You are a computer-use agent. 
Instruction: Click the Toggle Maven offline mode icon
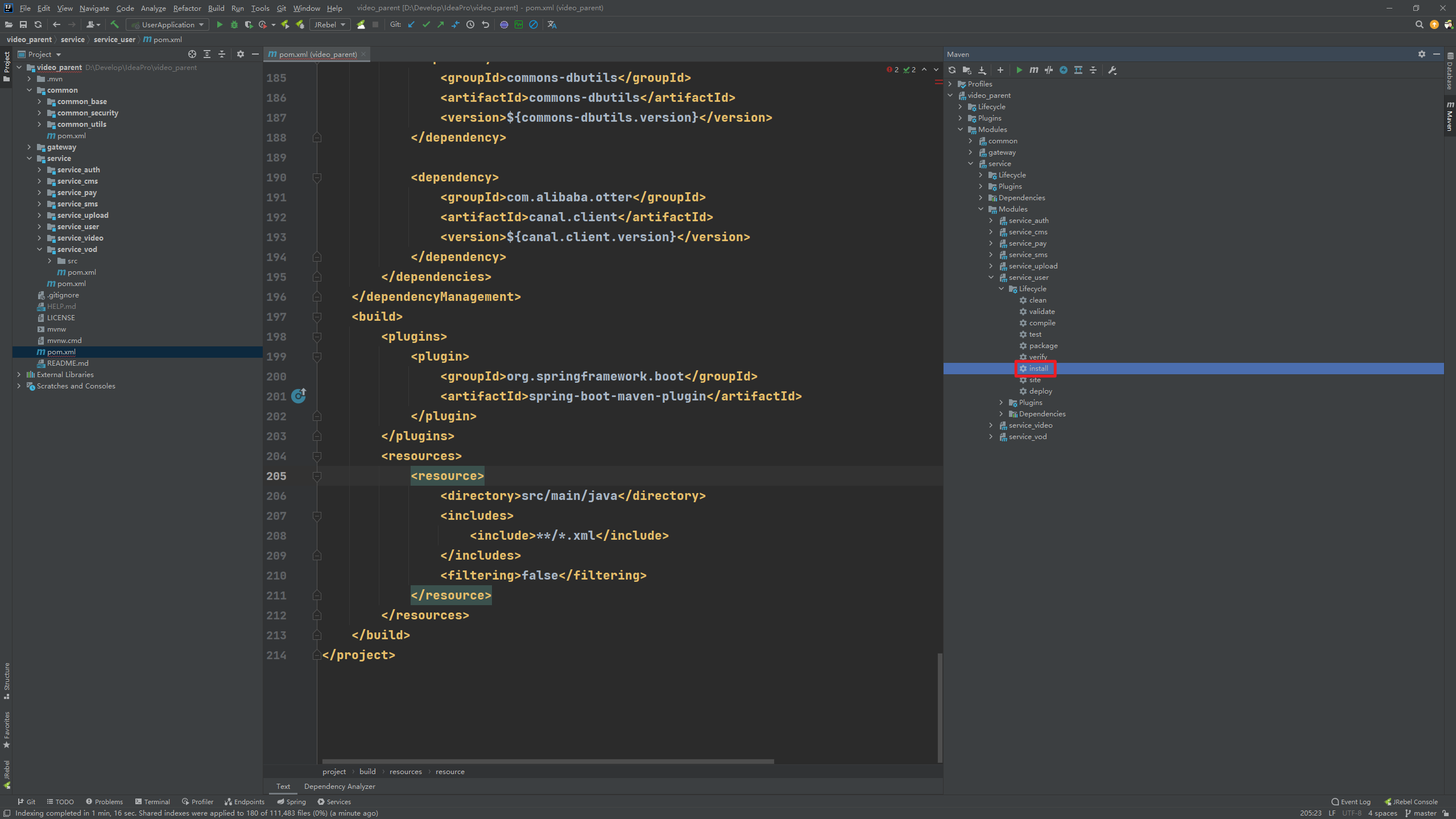pyautogui.click(x=1046, y=70)
